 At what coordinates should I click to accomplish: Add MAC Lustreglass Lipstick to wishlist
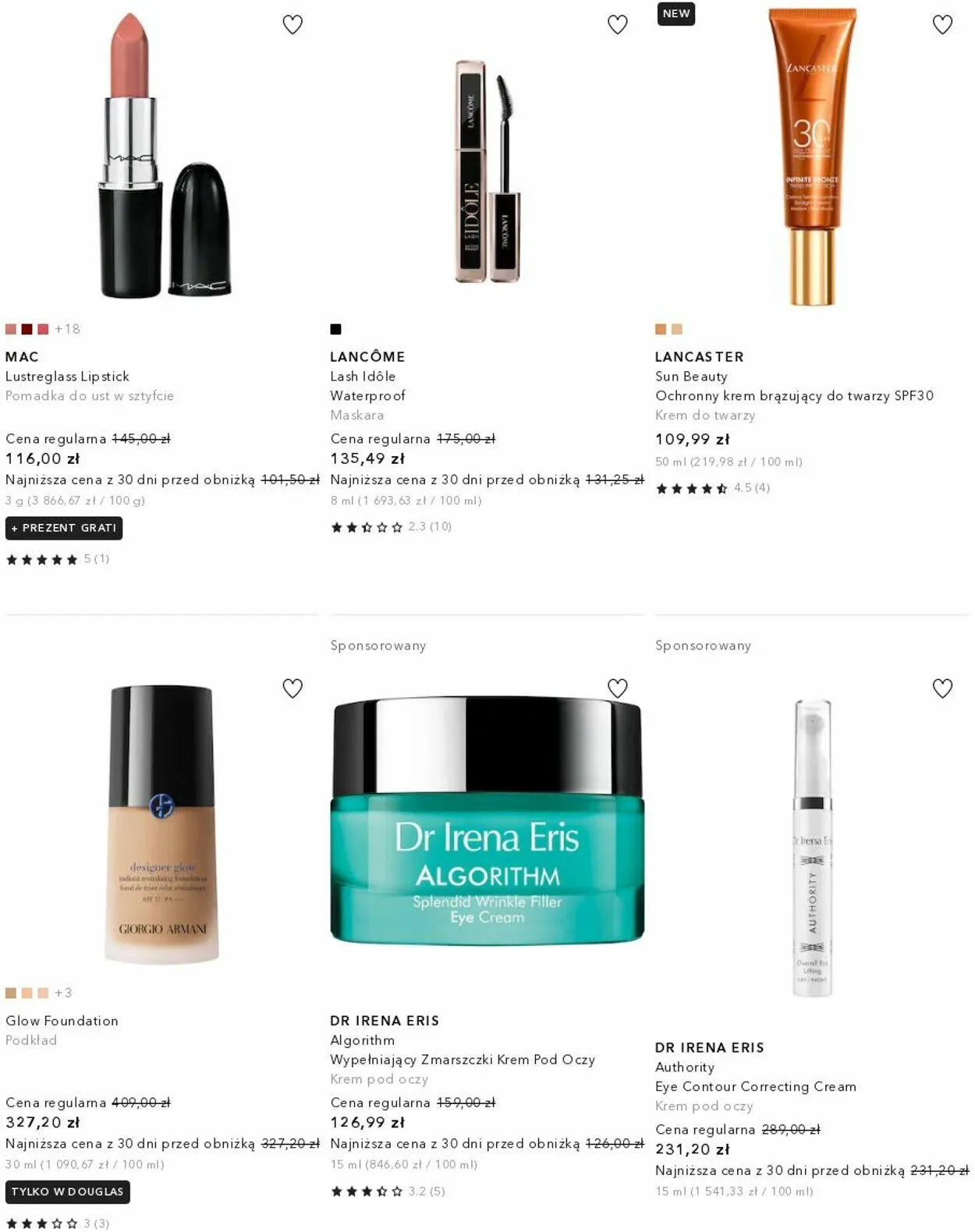click(292, 25)
